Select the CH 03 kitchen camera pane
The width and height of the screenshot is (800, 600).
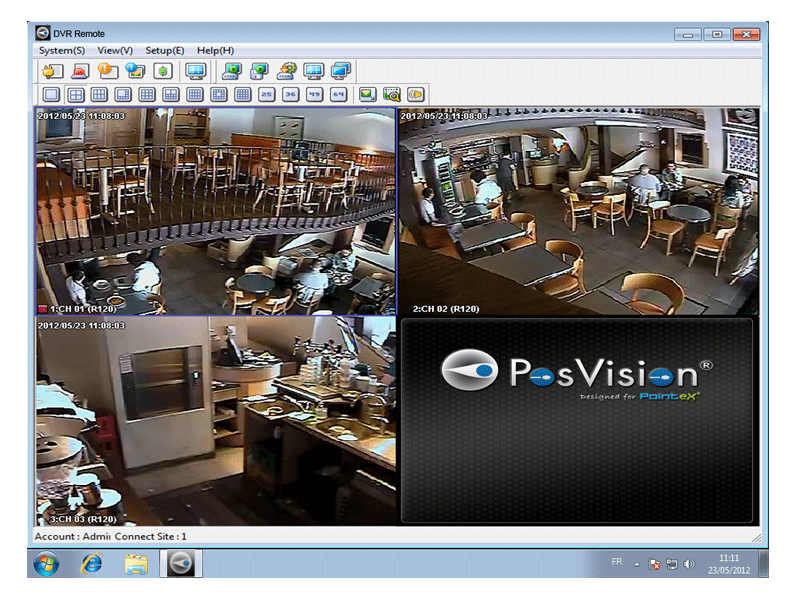click(216, 421)
